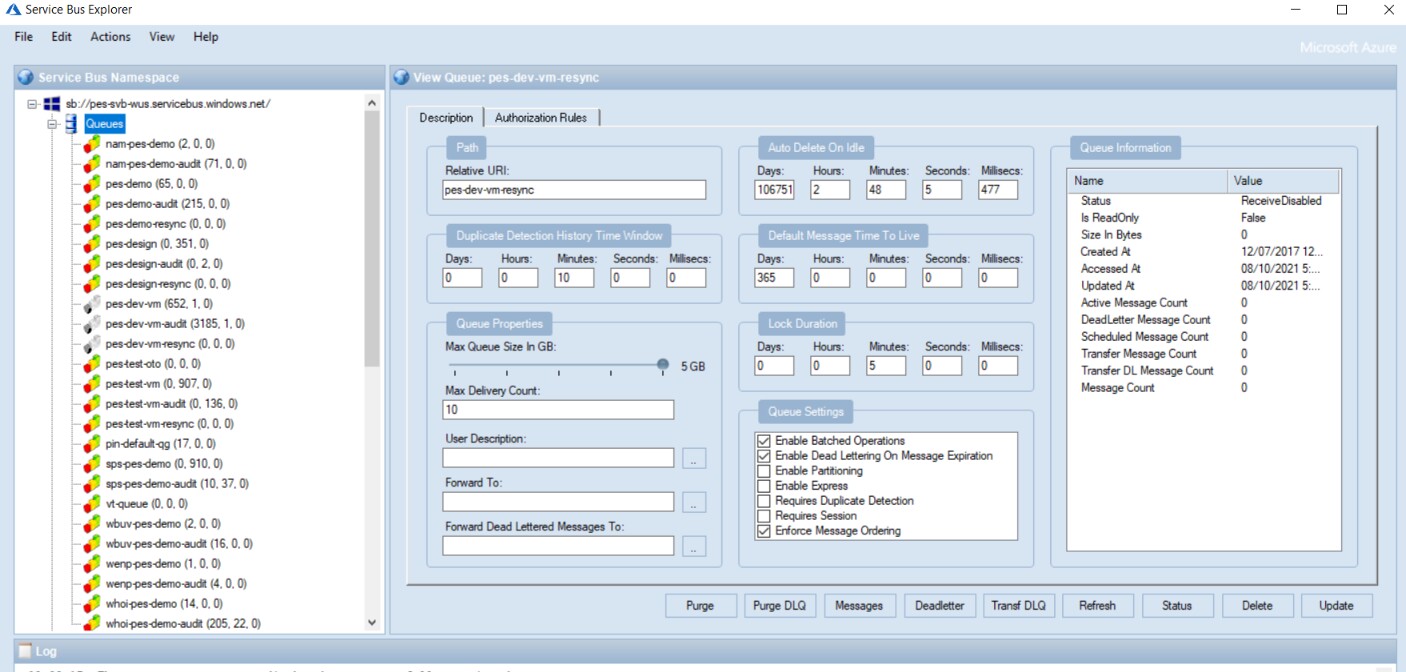Click the pes-test-vm queue icon
Viewport: 1406px width, 672px height.
(91, 384)
